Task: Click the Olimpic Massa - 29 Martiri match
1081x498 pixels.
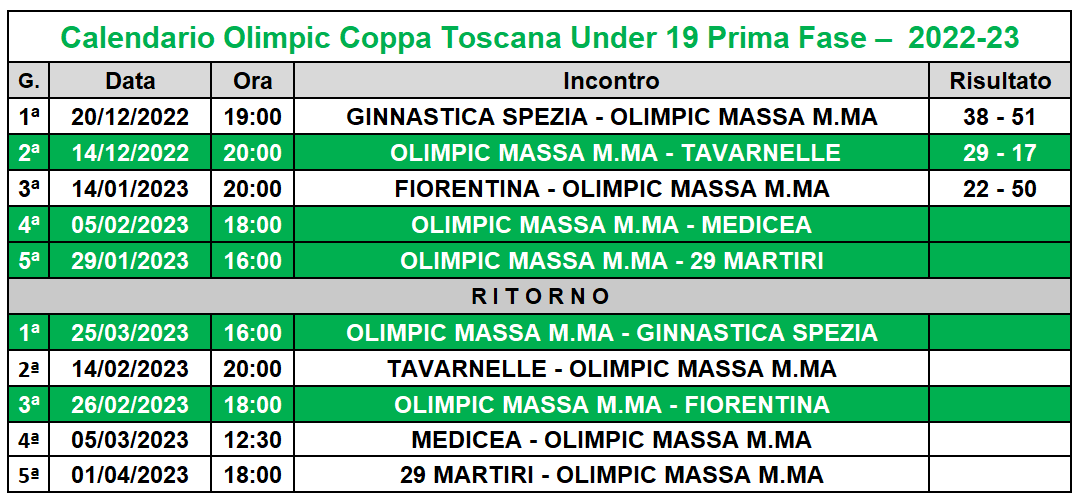Action: click(612, 261)
